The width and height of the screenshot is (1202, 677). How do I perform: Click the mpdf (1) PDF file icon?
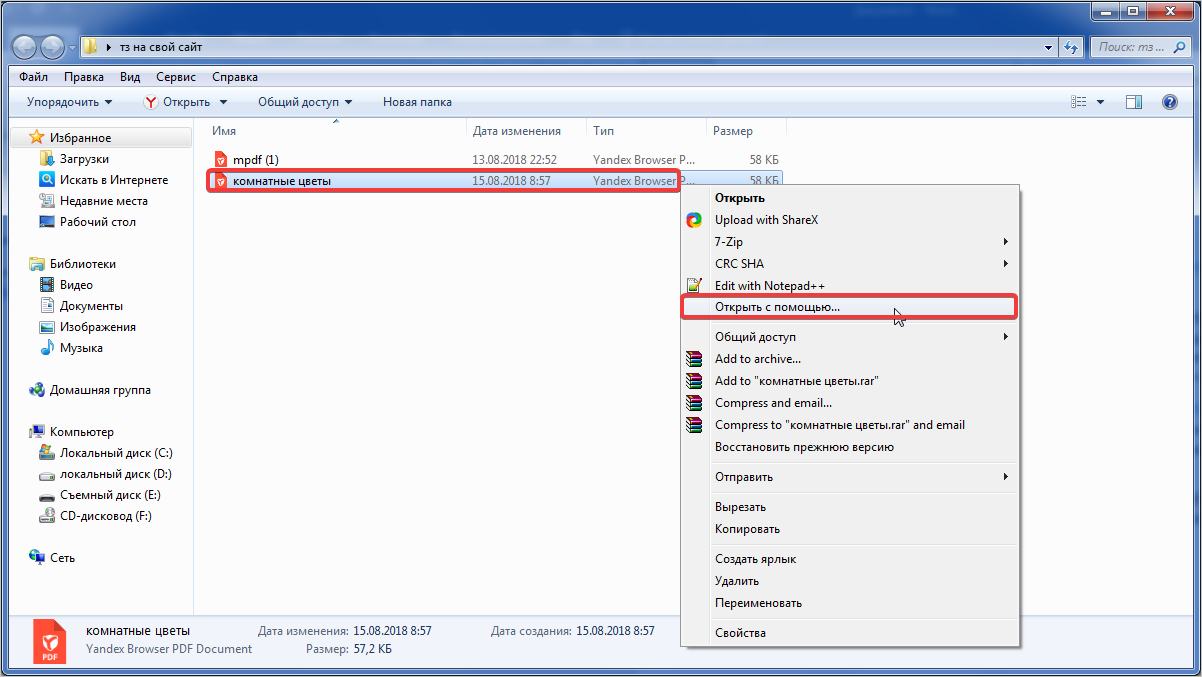tap(221, 160)
